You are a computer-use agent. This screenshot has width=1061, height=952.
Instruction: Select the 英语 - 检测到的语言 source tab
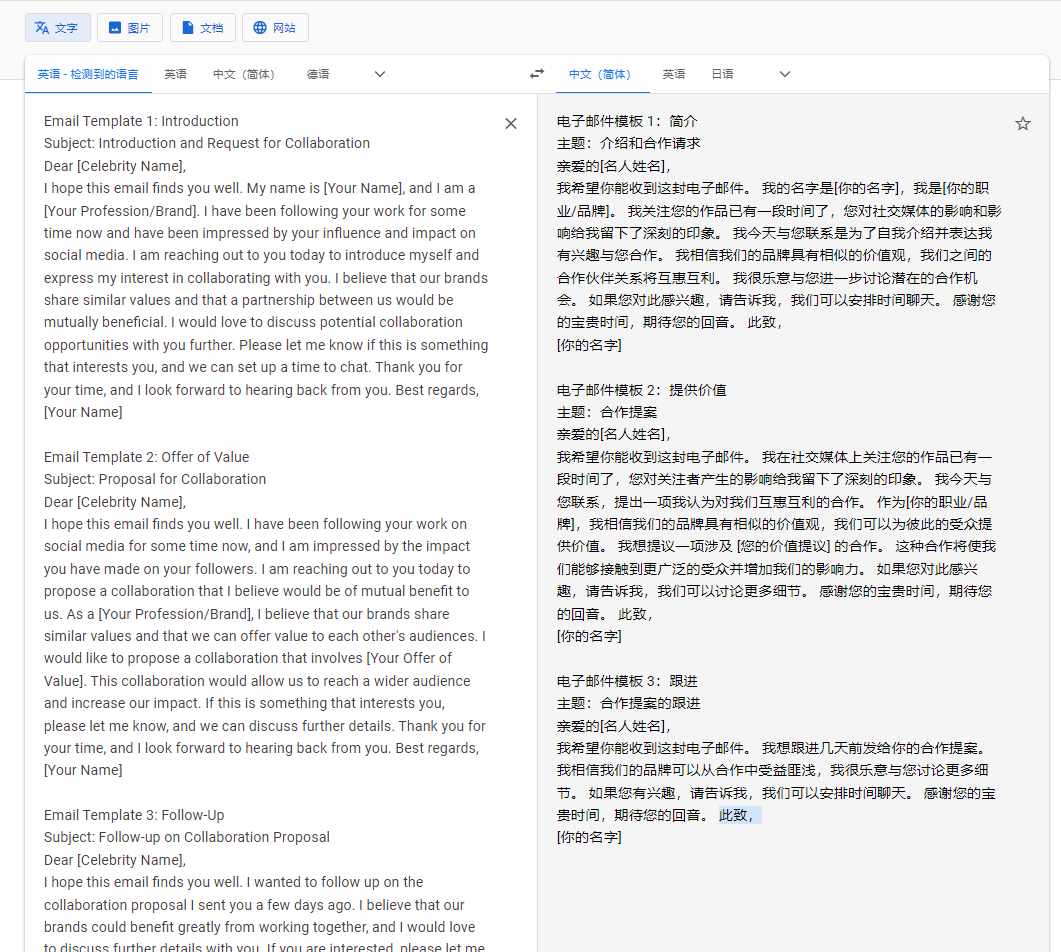[88, 74]
